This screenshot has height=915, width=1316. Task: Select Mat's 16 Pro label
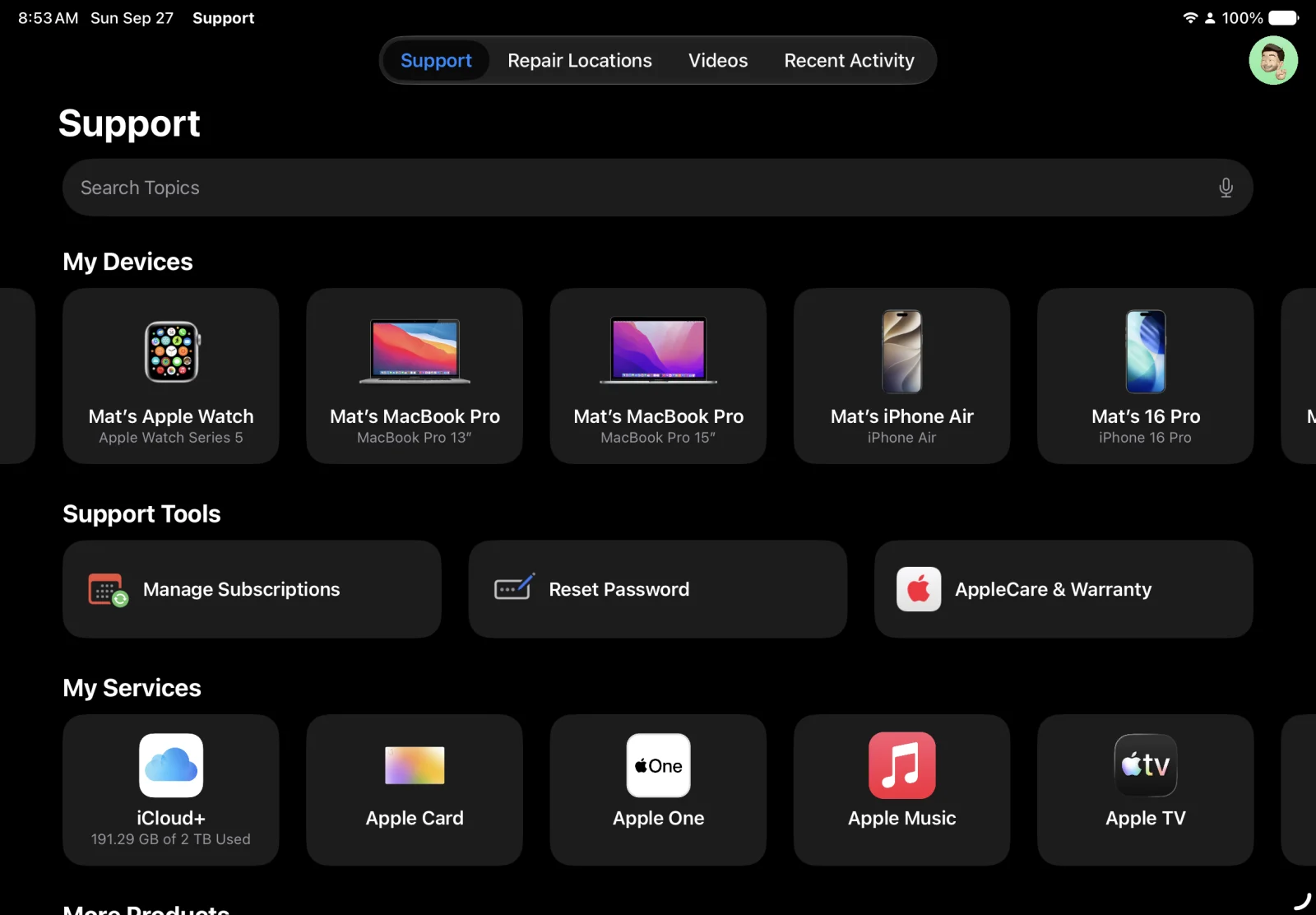pyautogui.click(x=1146, y=416)
